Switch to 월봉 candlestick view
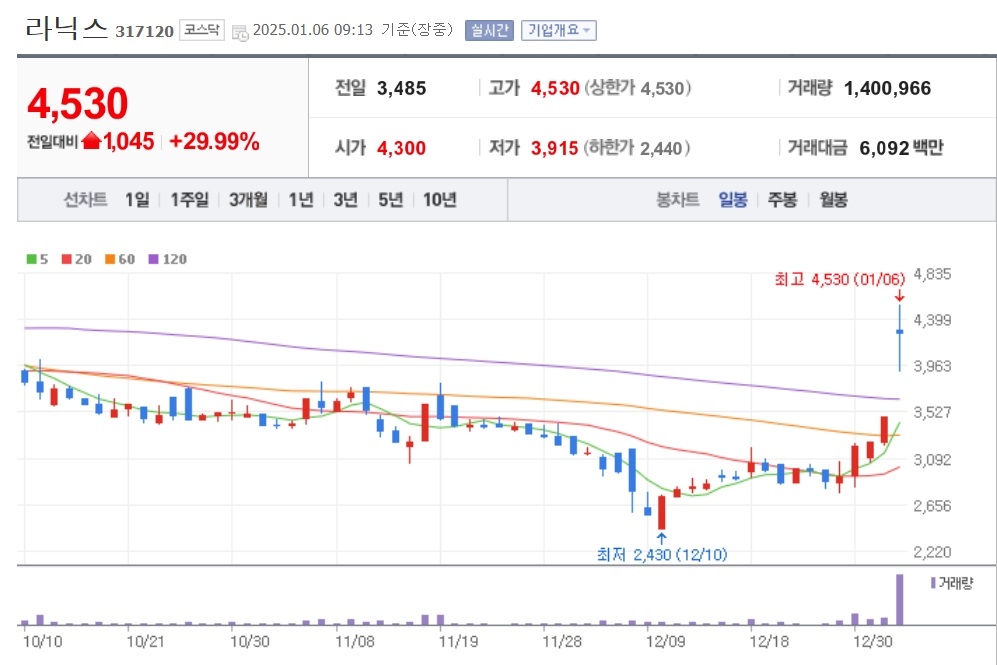Image resolution: width=997 pixels, height=665 pixels. click(x=833, y=200)
